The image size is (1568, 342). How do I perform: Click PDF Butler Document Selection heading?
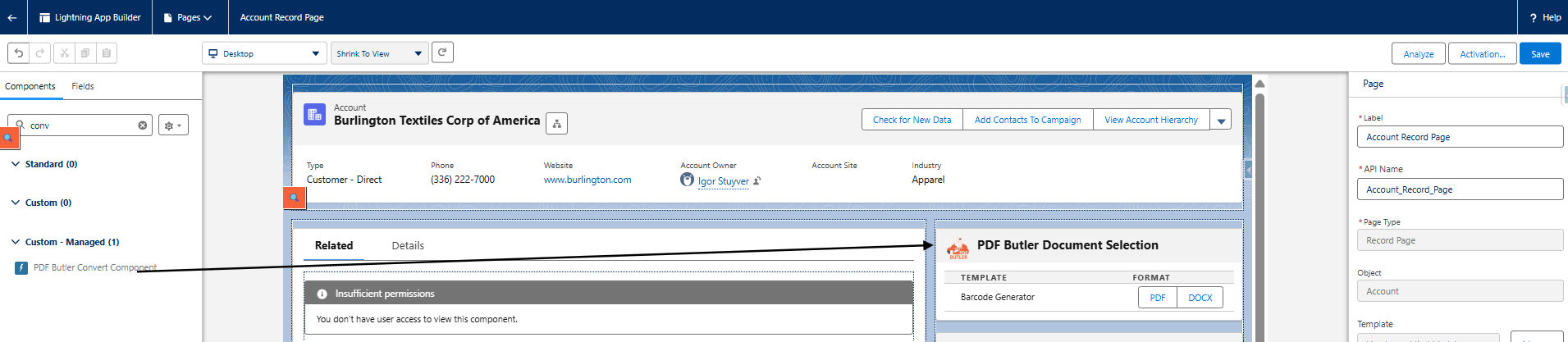click(1067, 245)
